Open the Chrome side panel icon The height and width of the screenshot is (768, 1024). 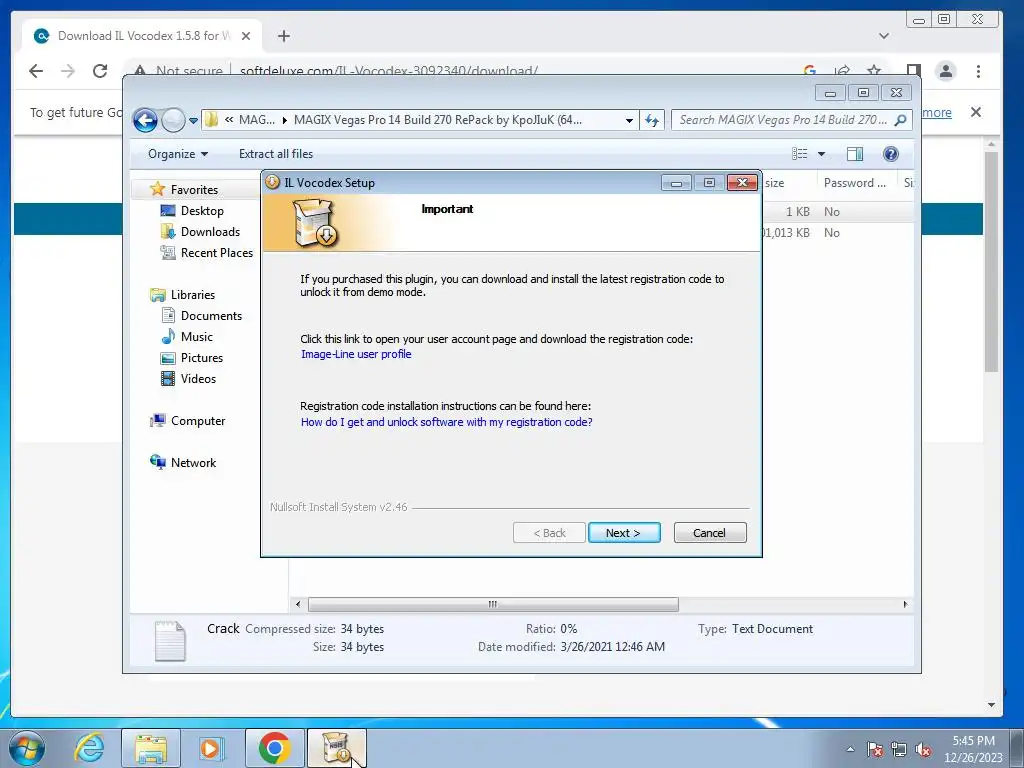click(x=914, y=71)
